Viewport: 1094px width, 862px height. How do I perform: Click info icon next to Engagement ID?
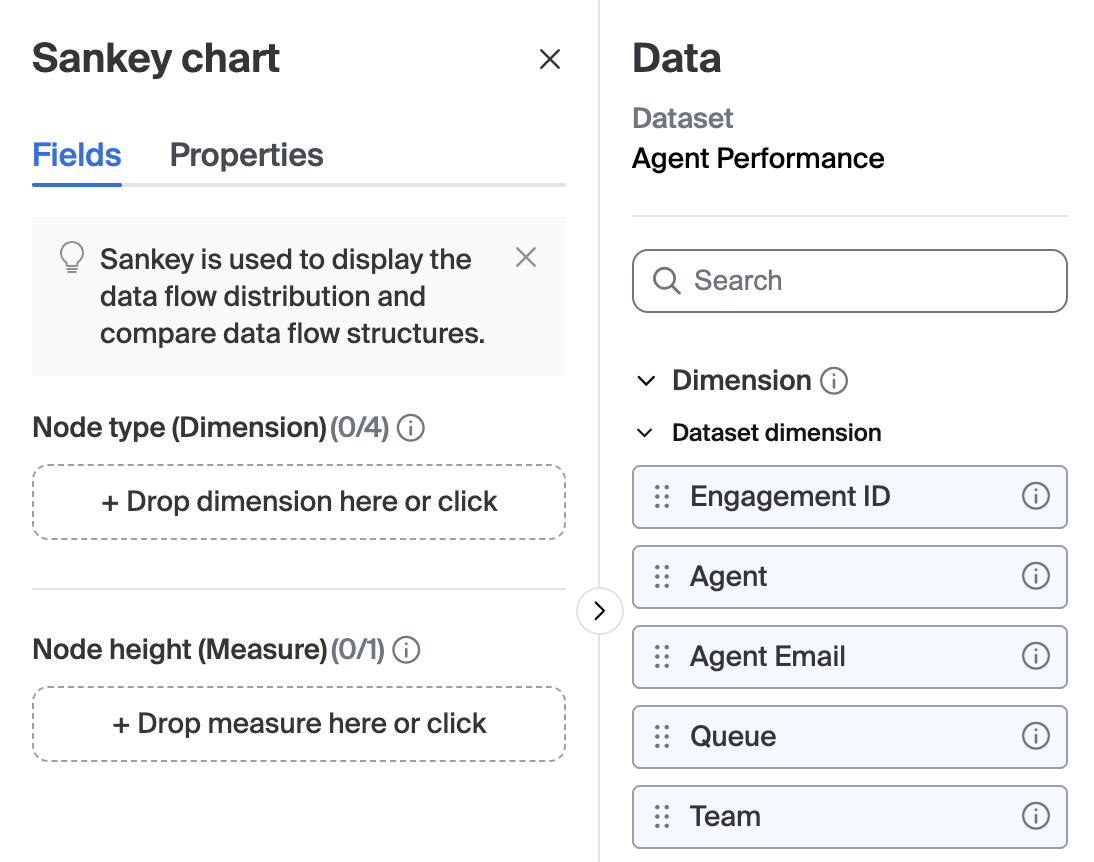pyautogui.click(x=1035, y=496)
